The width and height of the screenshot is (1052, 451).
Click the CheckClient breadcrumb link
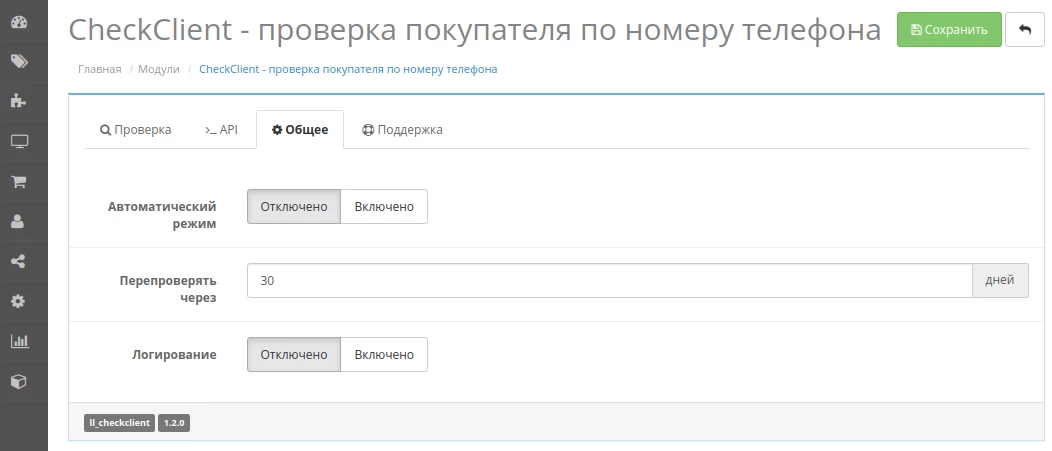[348, 69]
